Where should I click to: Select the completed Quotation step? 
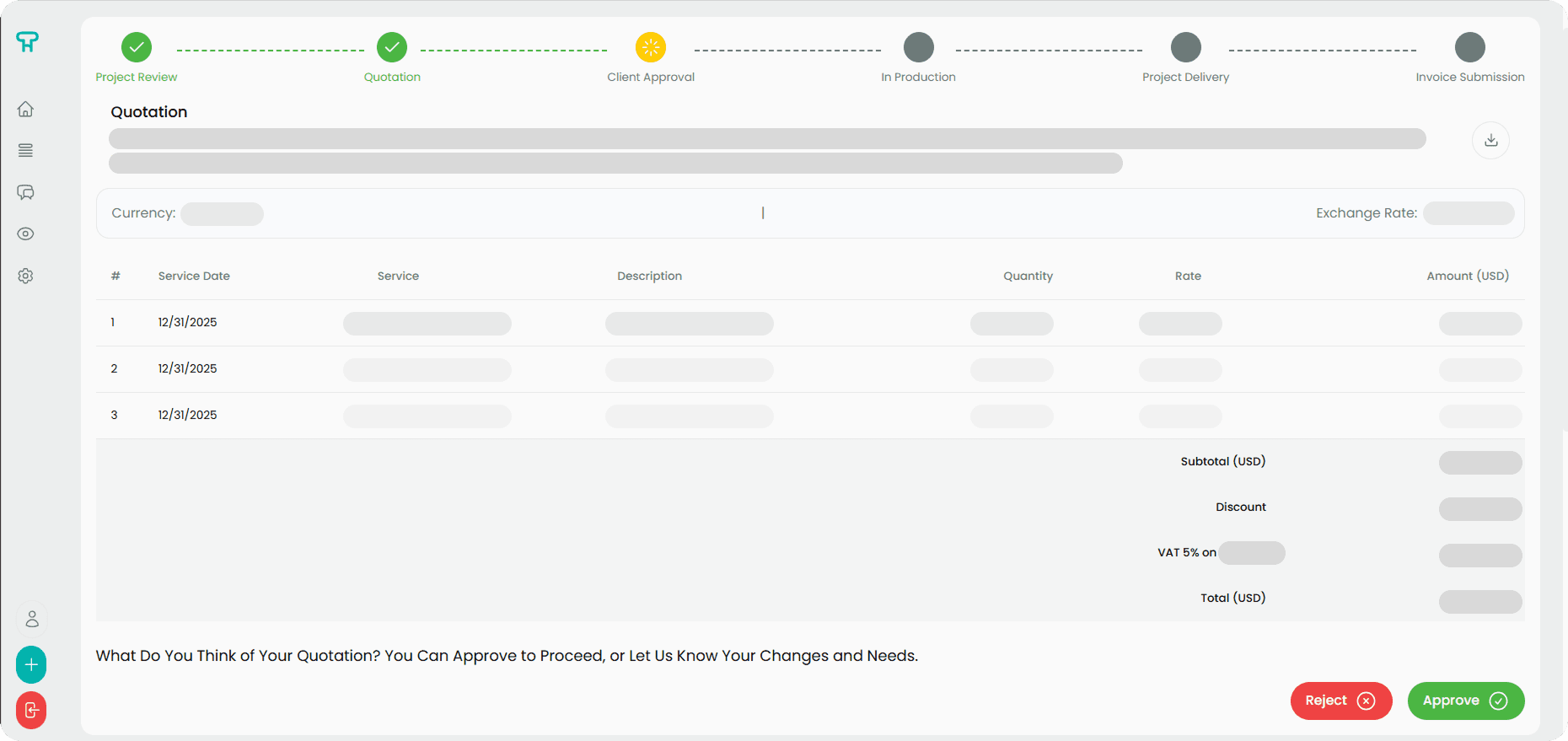coord(392,47)
